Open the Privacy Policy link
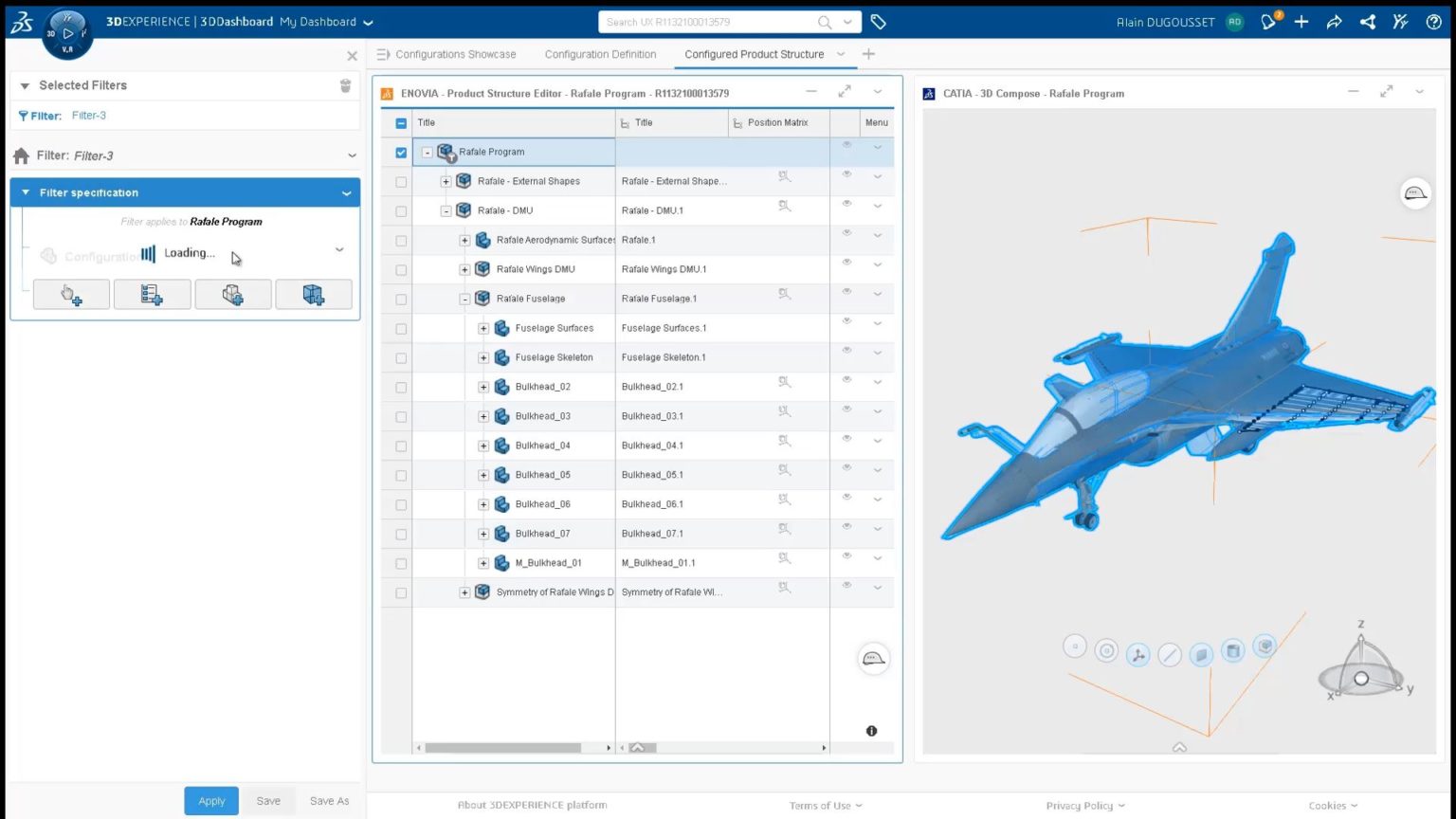 (1080, 806)
